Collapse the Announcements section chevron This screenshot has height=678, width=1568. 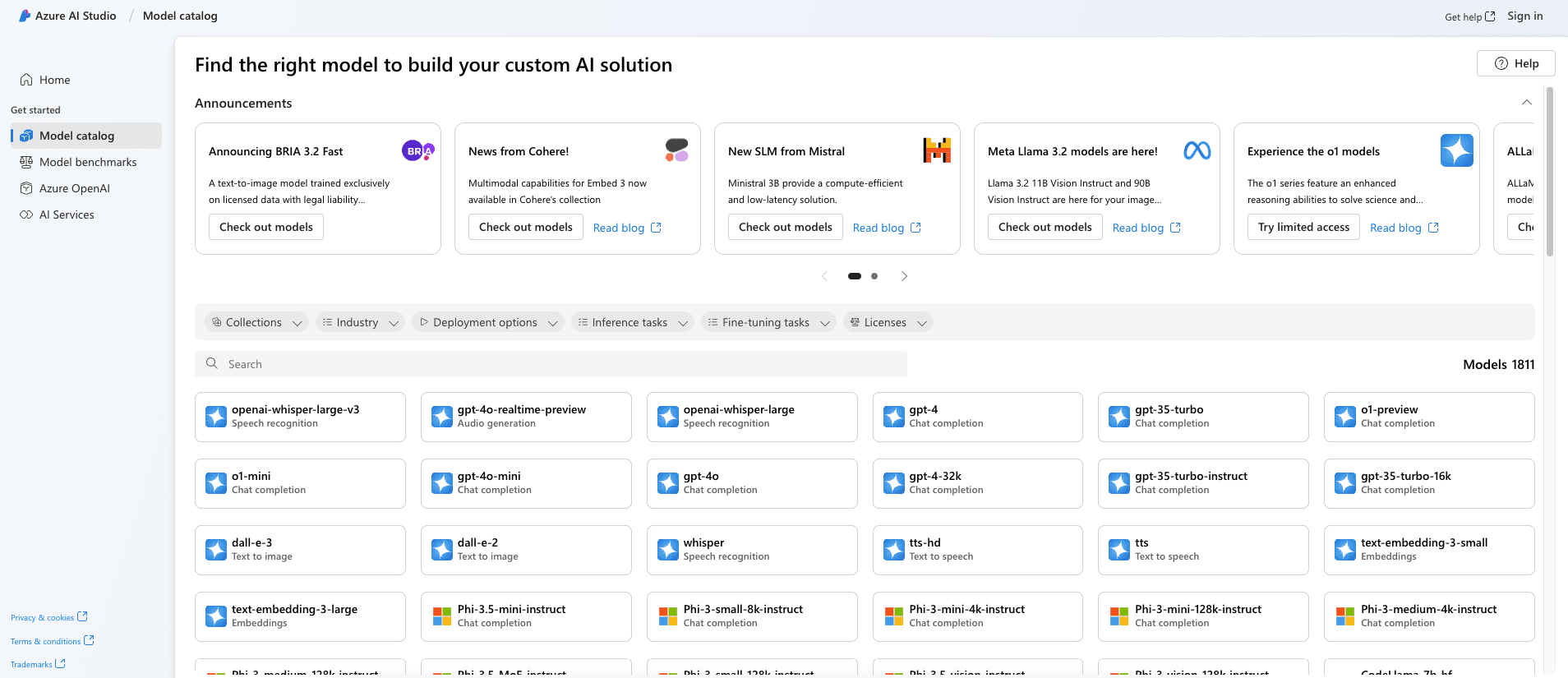click(x=1526, y=103)
